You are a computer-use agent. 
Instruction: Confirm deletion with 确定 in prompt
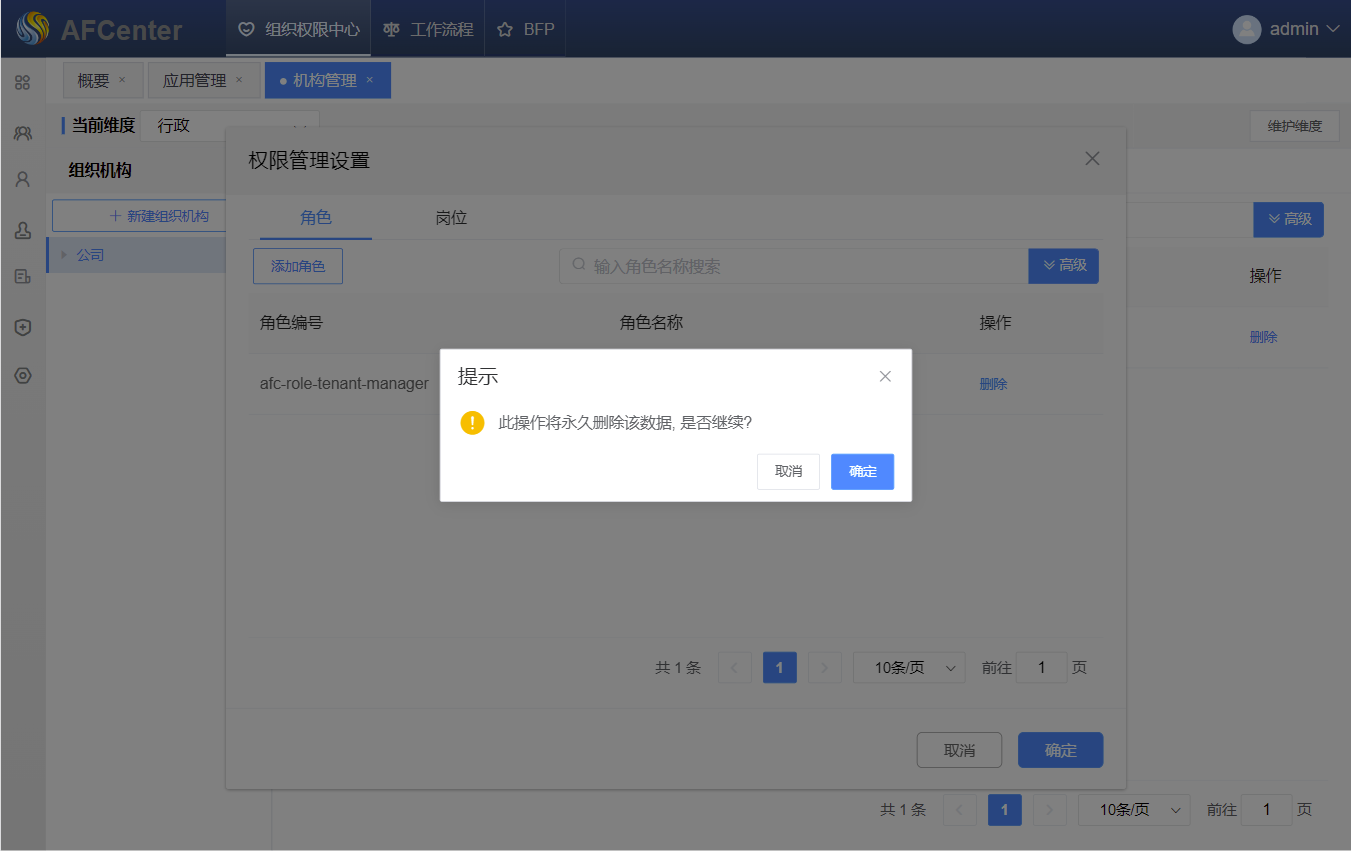coord(862,472)
